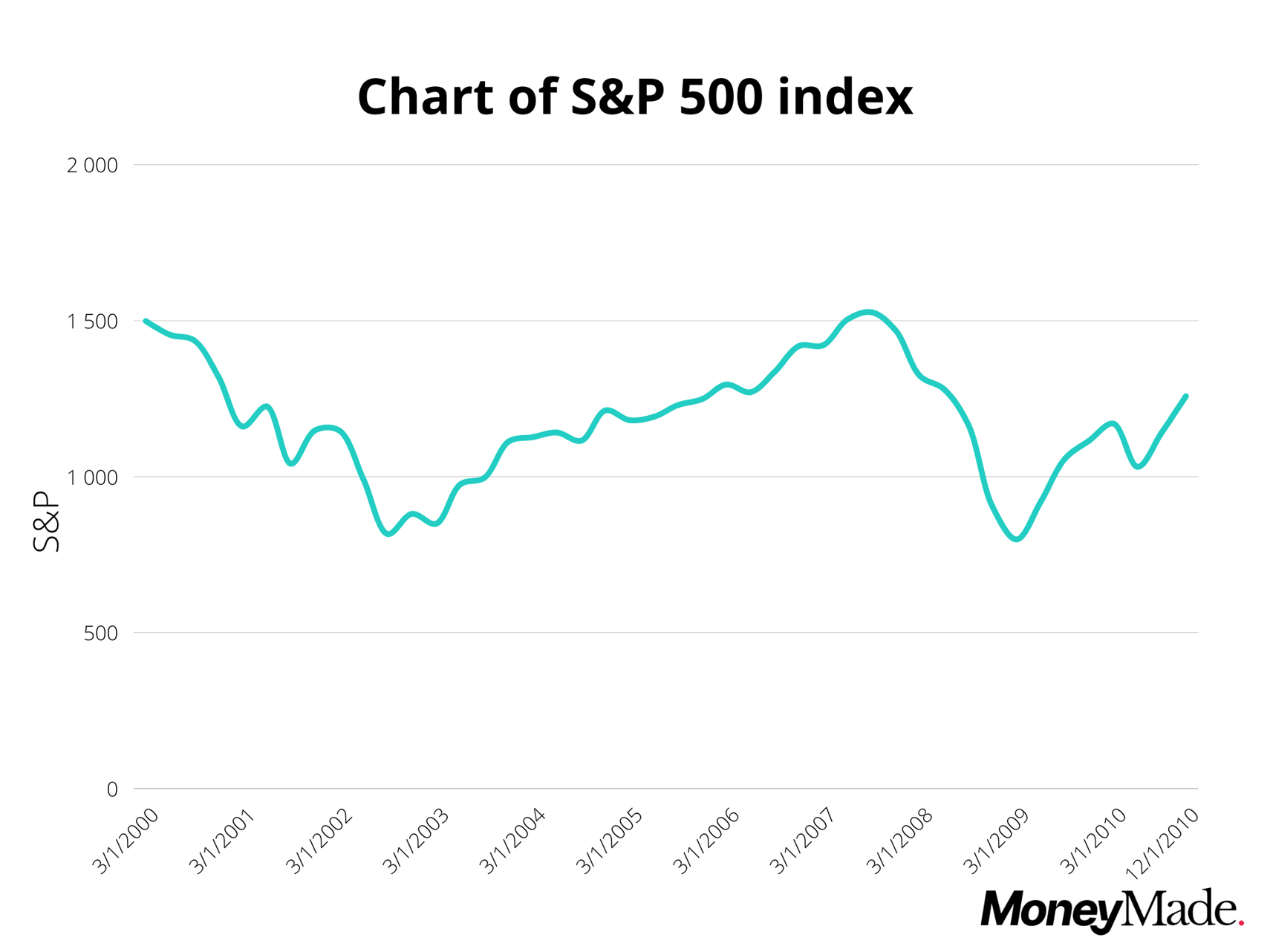Click the 500 y-axis tick label
This screenshot has width=1270, height=952.
pyautogui.click(x=100, y=633)
